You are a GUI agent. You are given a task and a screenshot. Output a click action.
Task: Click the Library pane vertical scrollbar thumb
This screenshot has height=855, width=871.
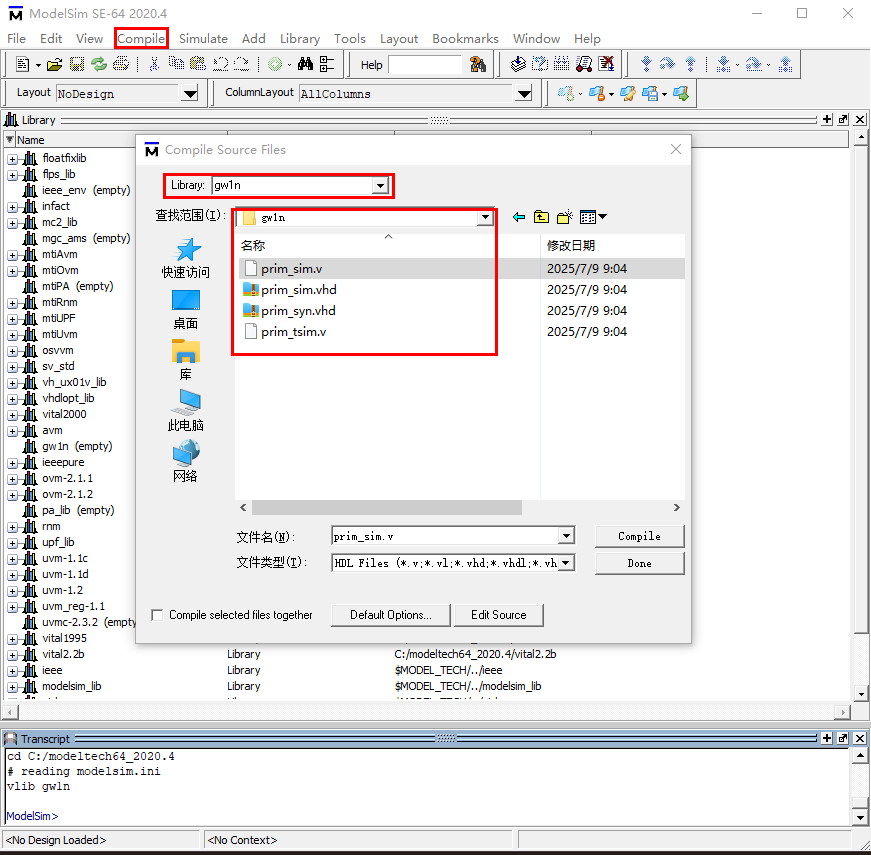(x=860, y=389)
